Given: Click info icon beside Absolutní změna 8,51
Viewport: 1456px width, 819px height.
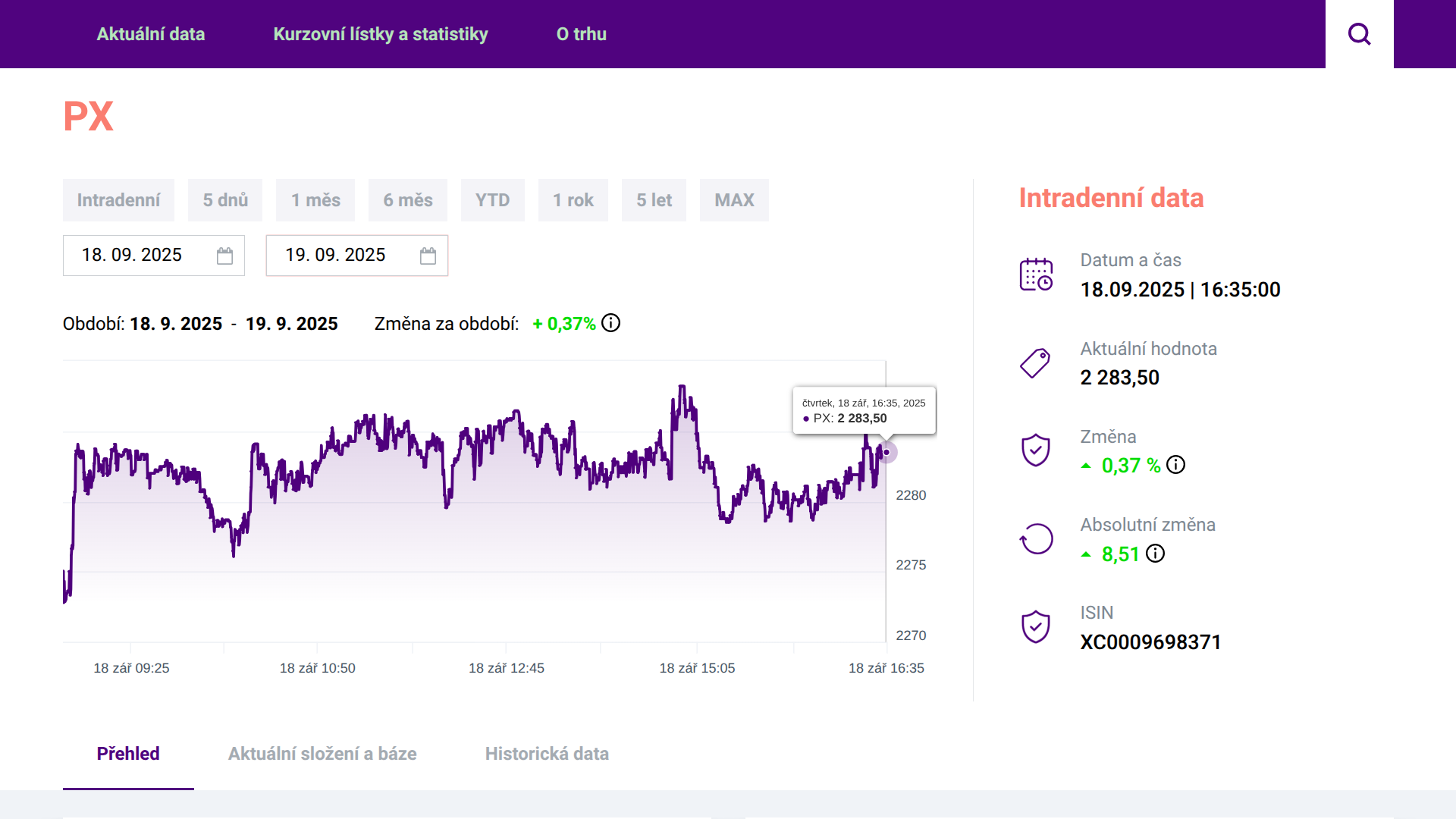Looking at the screenshot, I should tap(1155, 554).
